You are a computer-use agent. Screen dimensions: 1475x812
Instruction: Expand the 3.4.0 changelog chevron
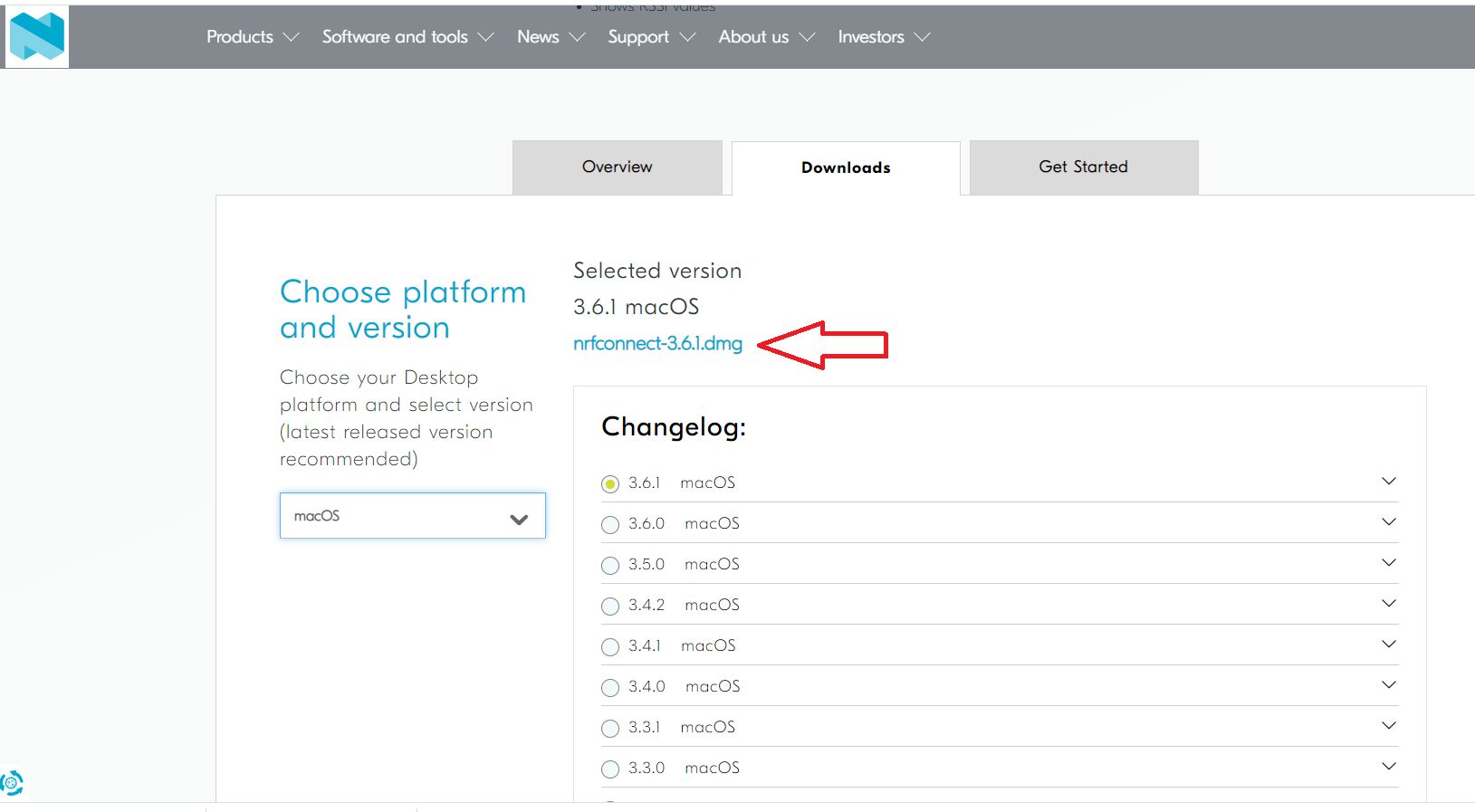coord(1389,684)
